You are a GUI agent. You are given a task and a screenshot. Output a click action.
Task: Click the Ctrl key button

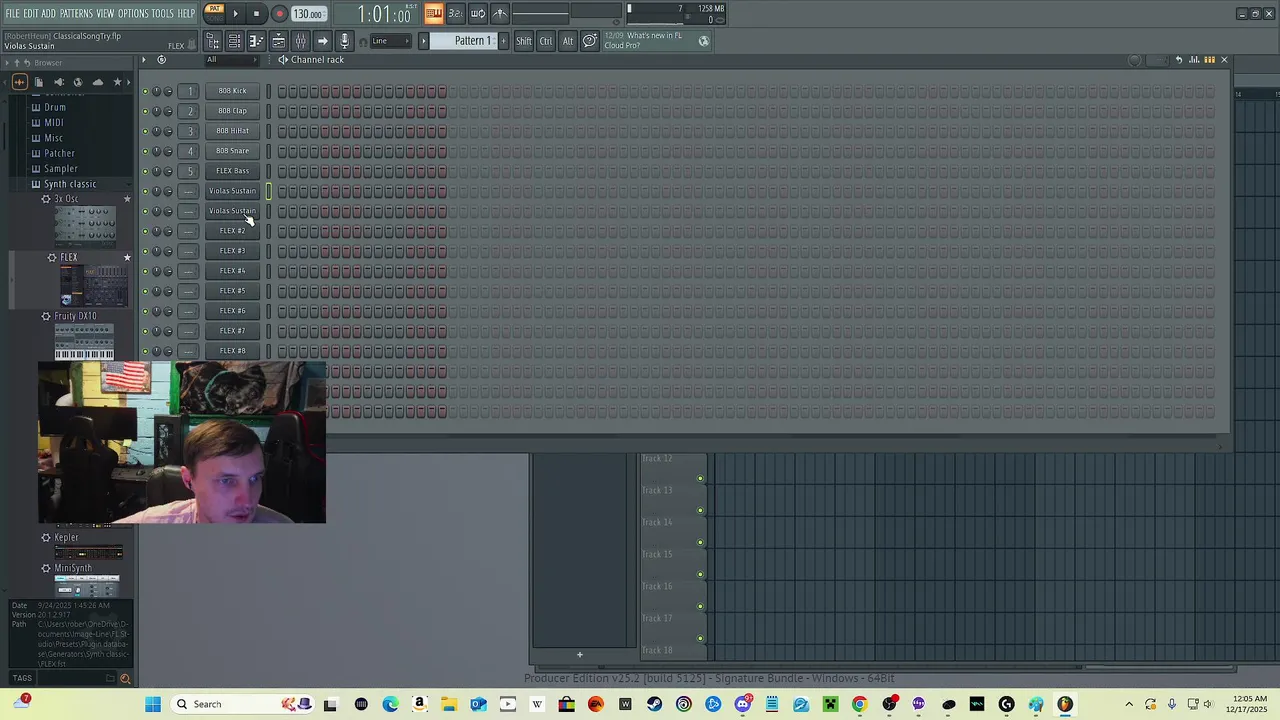546,41
